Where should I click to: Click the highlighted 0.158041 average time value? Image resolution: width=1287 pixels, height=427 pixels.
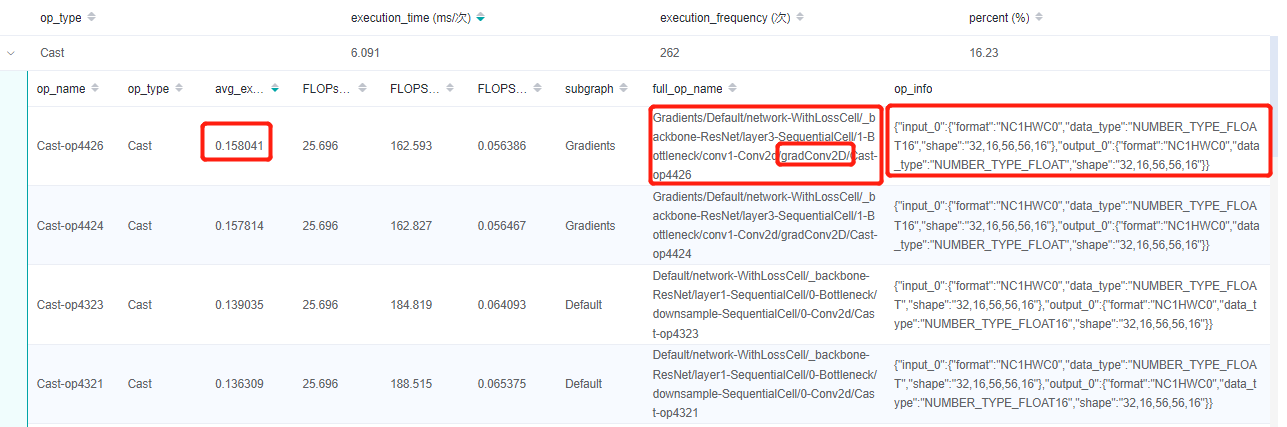[x=239, y=146]
